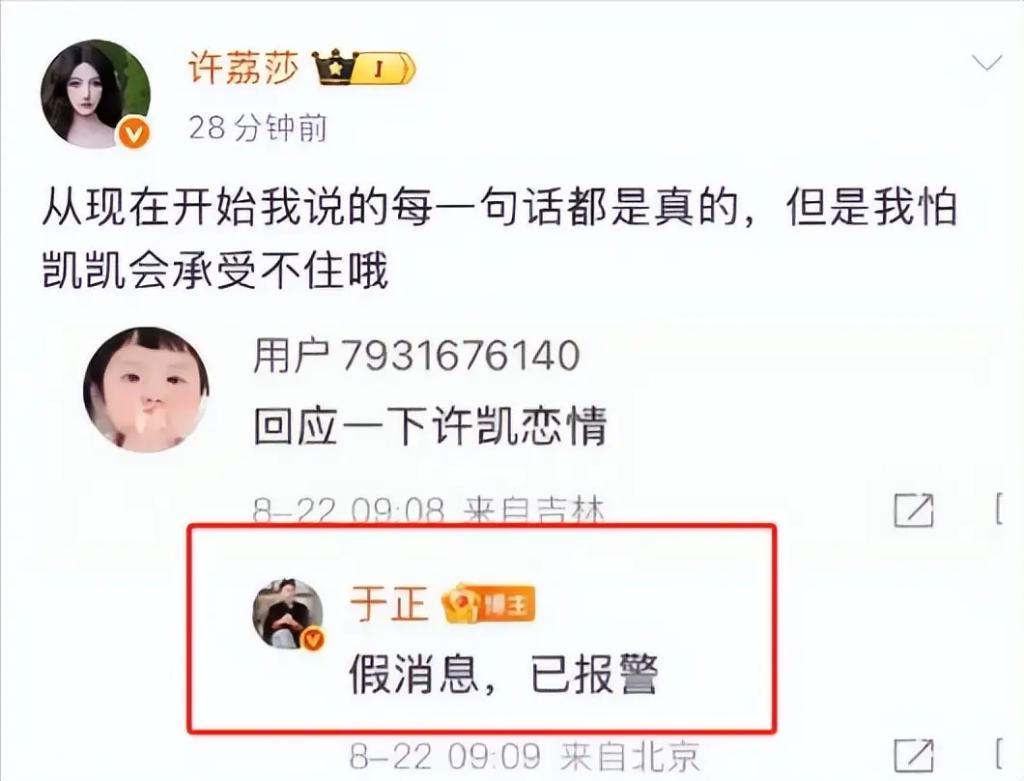Viewport: 1024px width, 781px height.
Task: Click the 许荔莎 username
Action: pyautogui.click(x=244, y=69)
